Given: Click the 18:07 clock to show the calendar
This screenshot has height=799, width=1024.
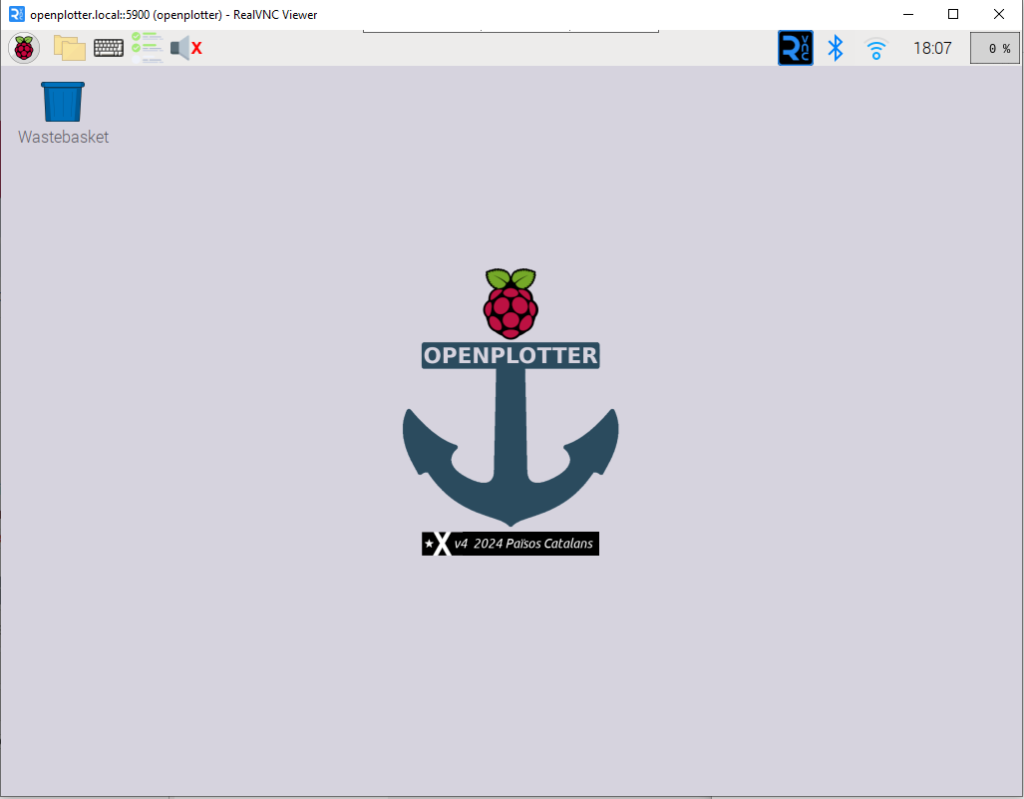Looking at the screenshot, I should [x=932, y=47].
